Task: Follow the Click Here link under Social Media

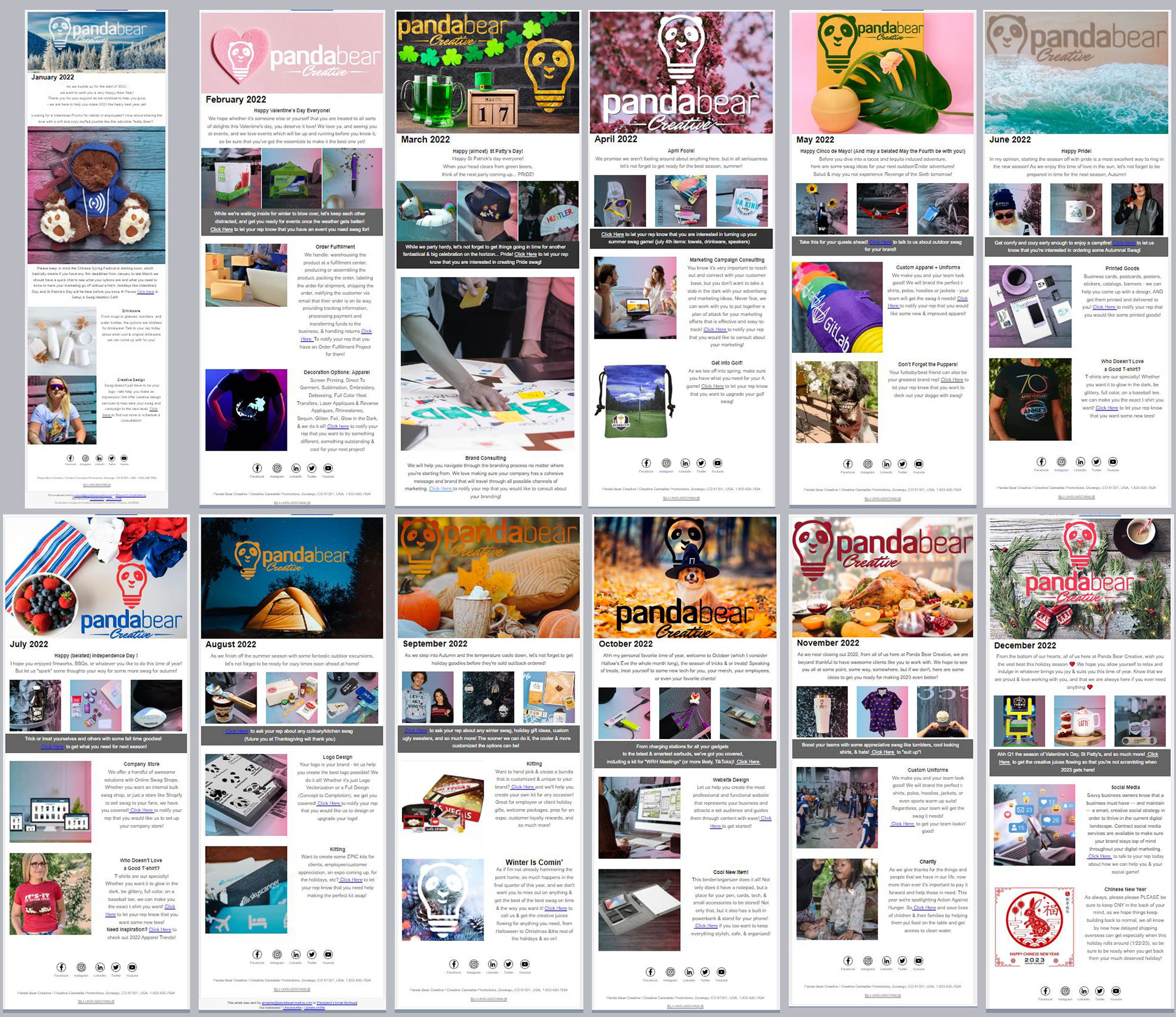Action: (1099, 857)
